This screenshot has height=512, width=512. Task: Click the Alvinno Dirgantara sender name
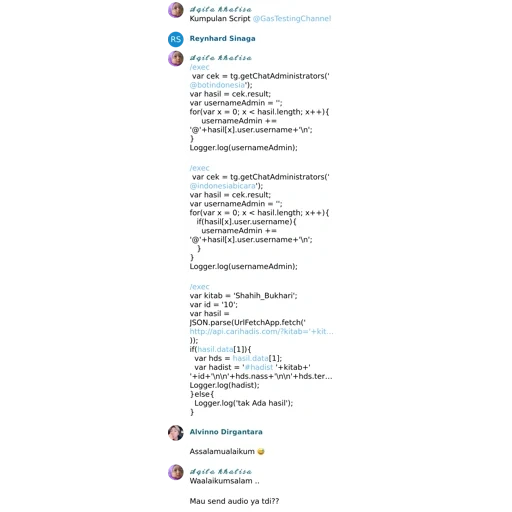pos(226,432)
